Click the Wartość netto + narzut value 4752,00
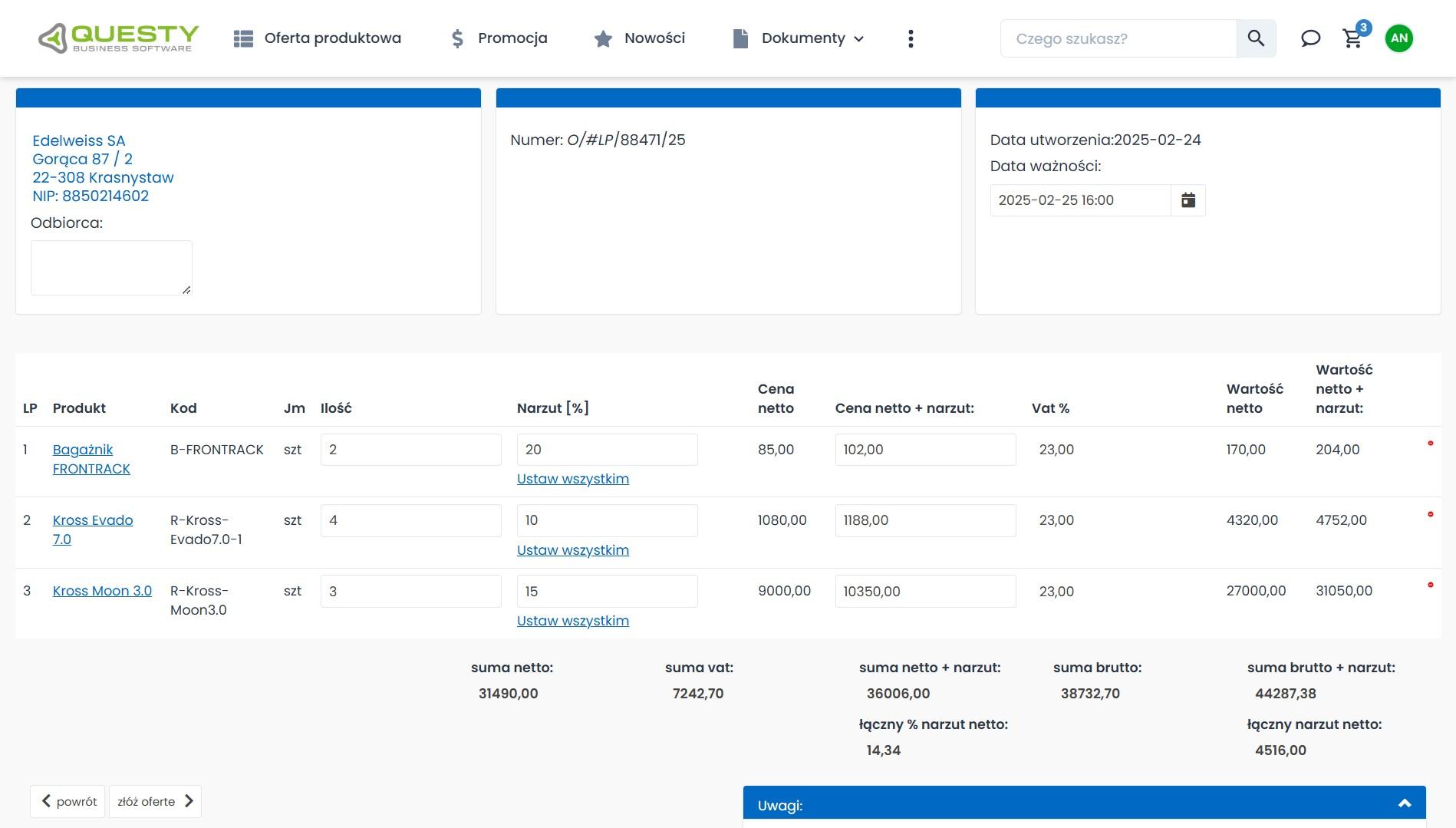 1342,520
